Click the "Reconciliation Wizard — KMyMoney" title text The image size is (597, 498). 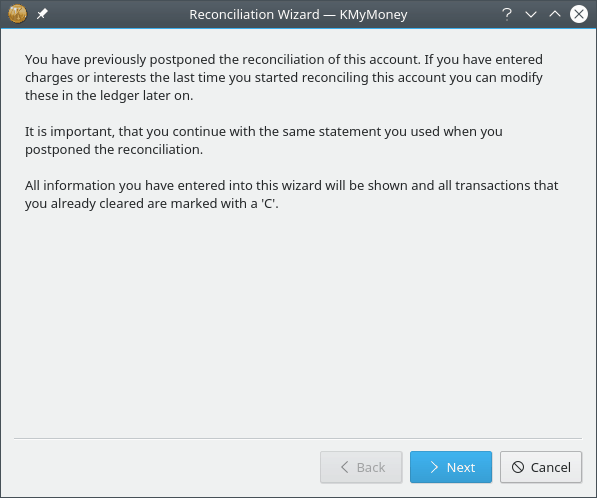[298, 14]
